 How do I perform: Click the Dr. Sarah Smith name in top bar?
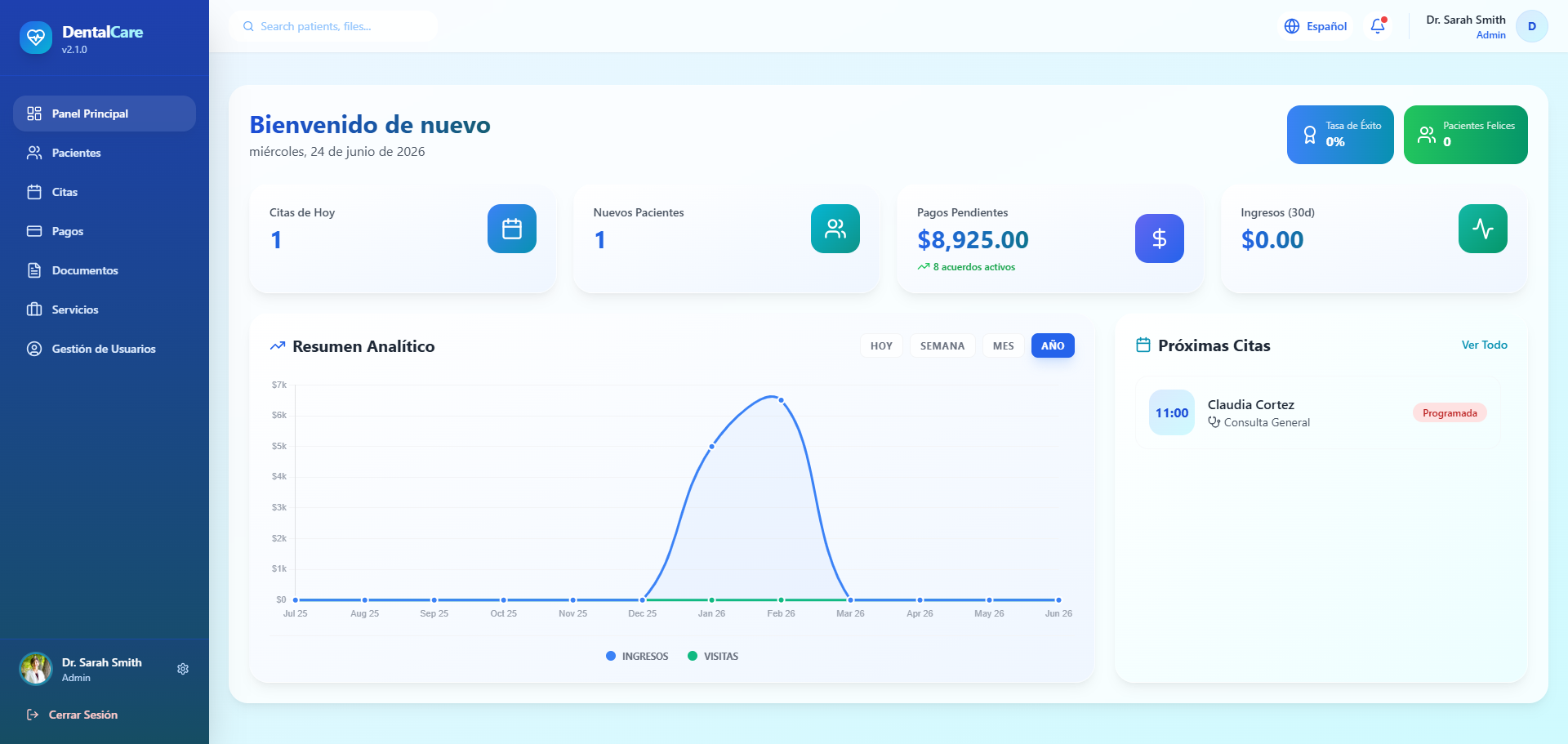point(1466,20)
